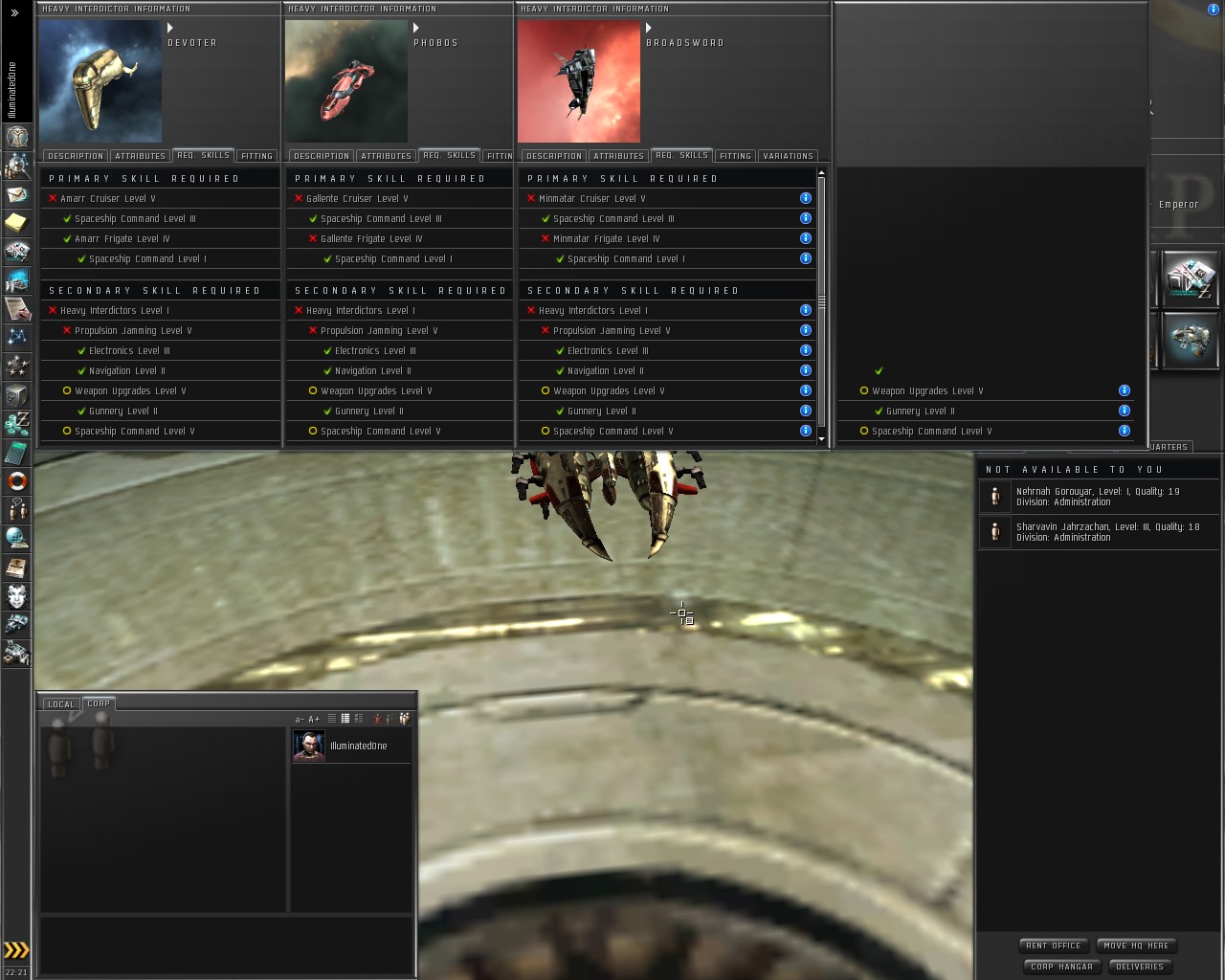Click Broadsword info icon for Propulsion Jamming Level V

pos(806,330)
